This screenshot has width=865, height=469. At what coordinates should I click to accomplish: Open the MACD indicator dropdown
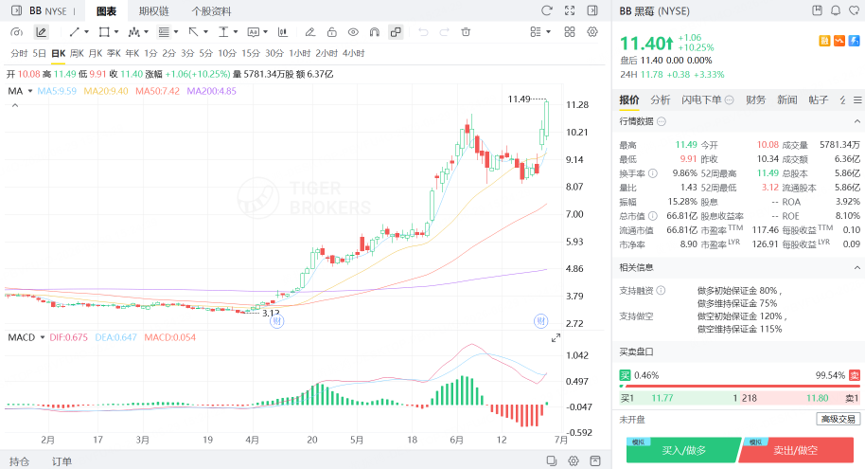click(42, 337)
